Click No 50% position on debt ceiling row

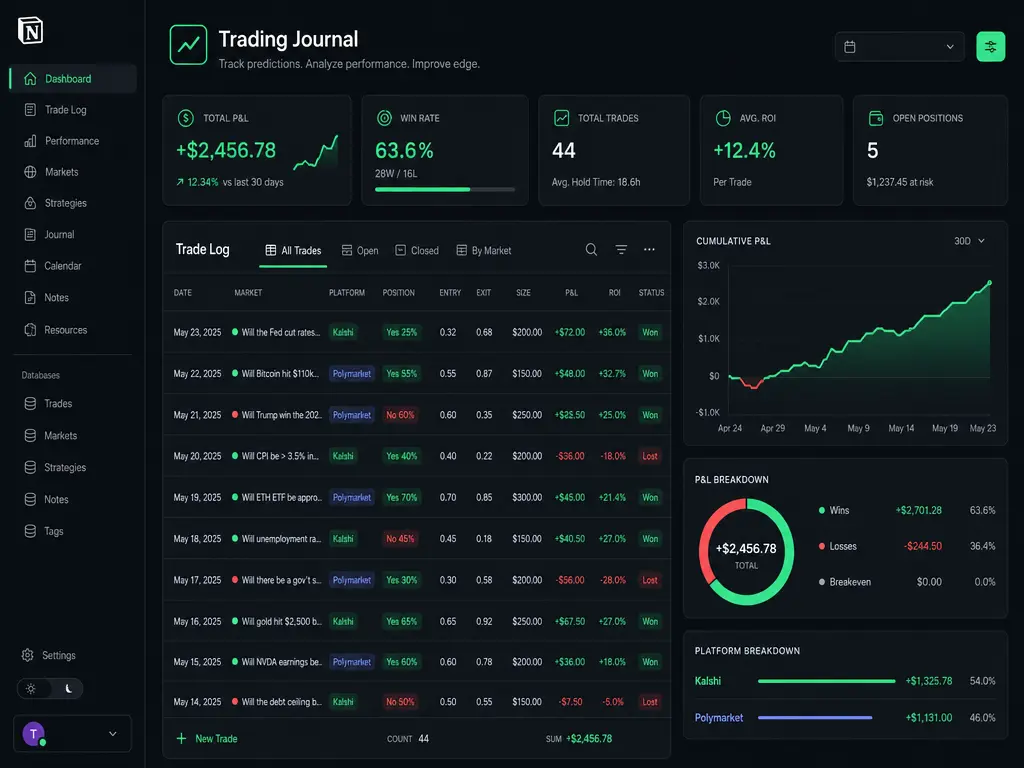pos(400,702)
